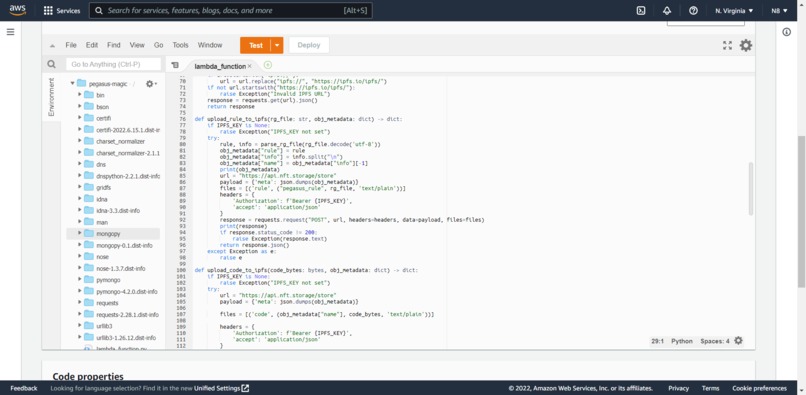806x395 pixels.
Task: Expand the gridfs folder arrow
Action: point(80,187)
